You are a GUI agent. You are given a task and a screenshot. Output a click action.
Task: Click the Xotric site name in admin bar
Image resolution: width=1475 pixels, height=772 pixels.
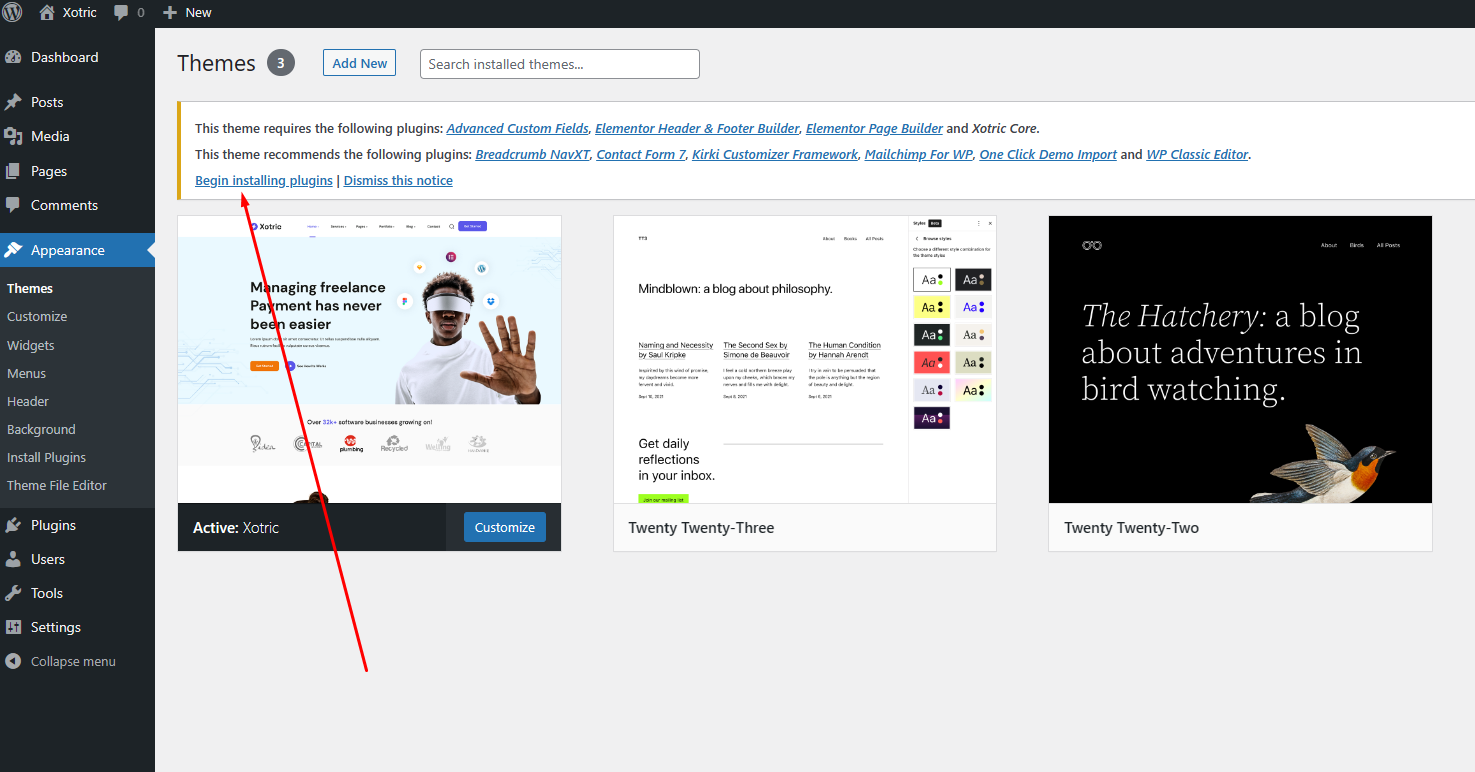tap(79, 13)
